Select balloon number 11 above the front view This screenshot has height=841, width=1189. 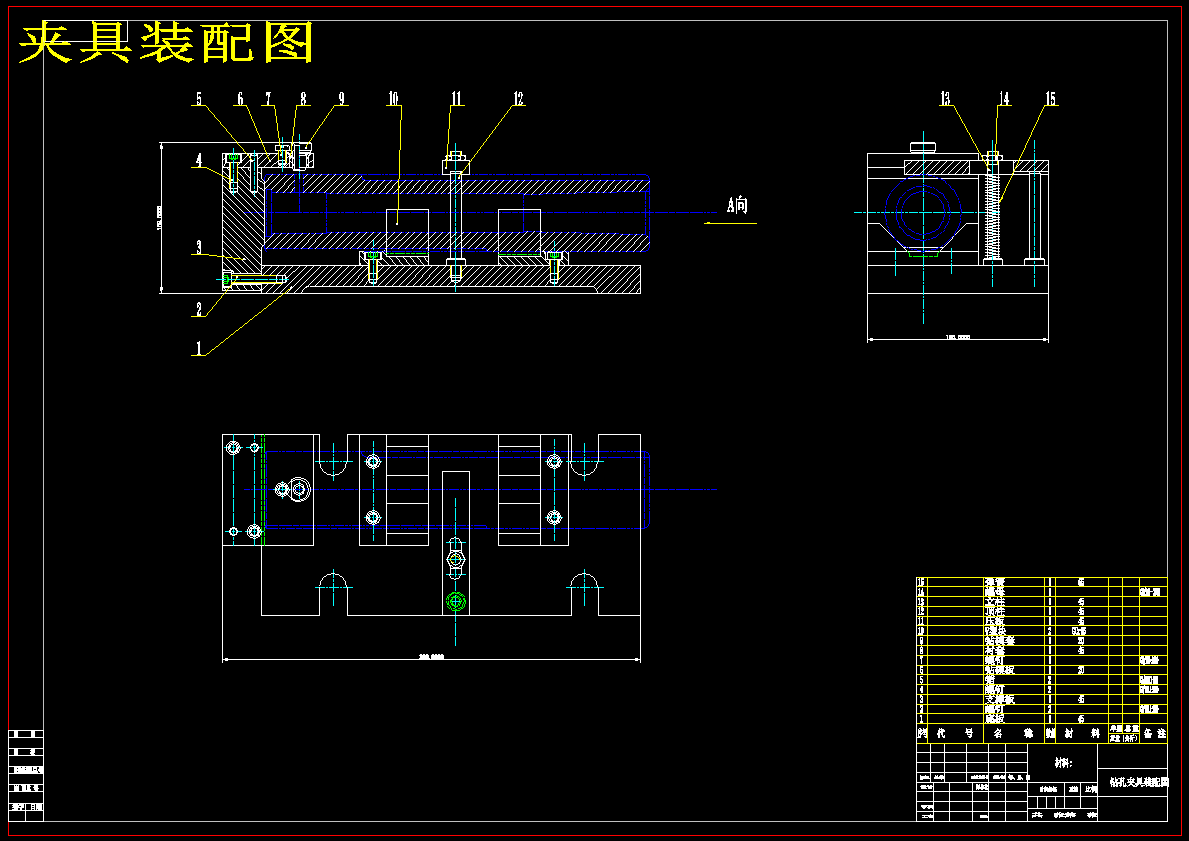point(456,99)
